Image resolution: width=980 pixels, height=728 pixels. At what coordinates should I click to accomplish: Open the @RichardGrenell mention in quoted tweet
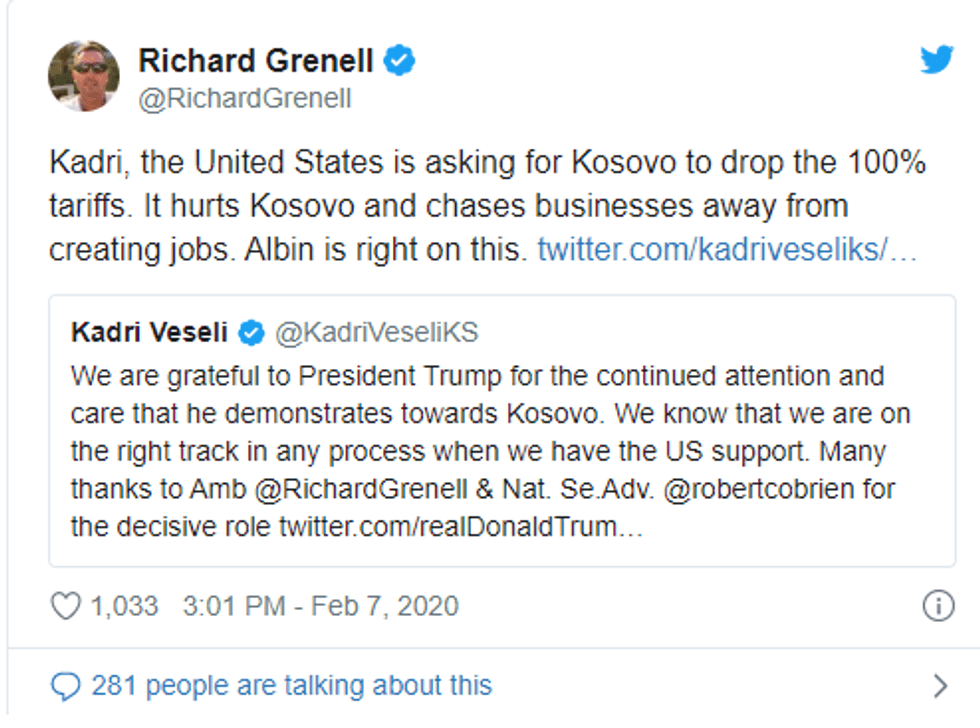337,490
